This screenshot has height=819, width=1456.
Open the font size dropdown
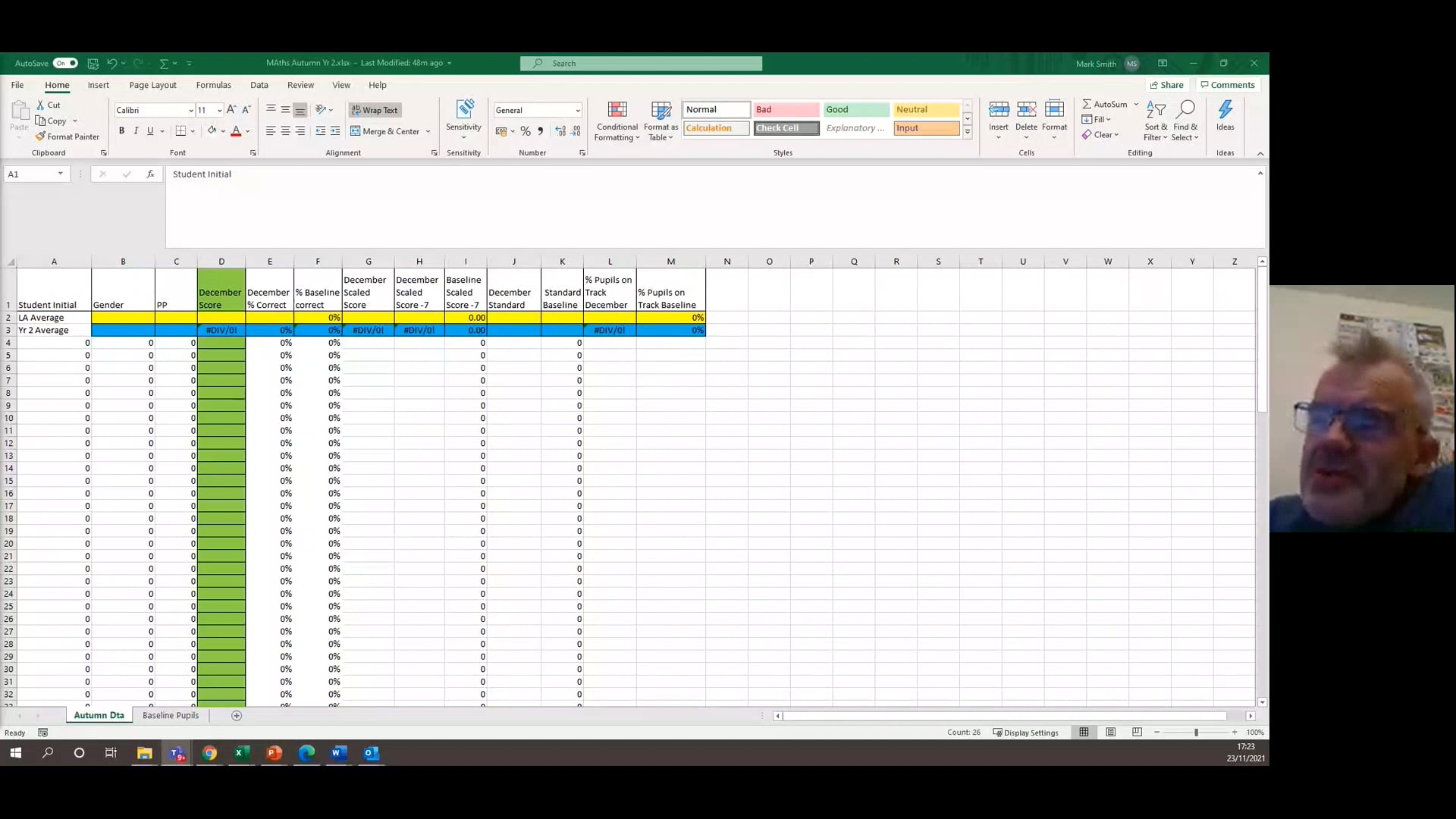(218, 110)
